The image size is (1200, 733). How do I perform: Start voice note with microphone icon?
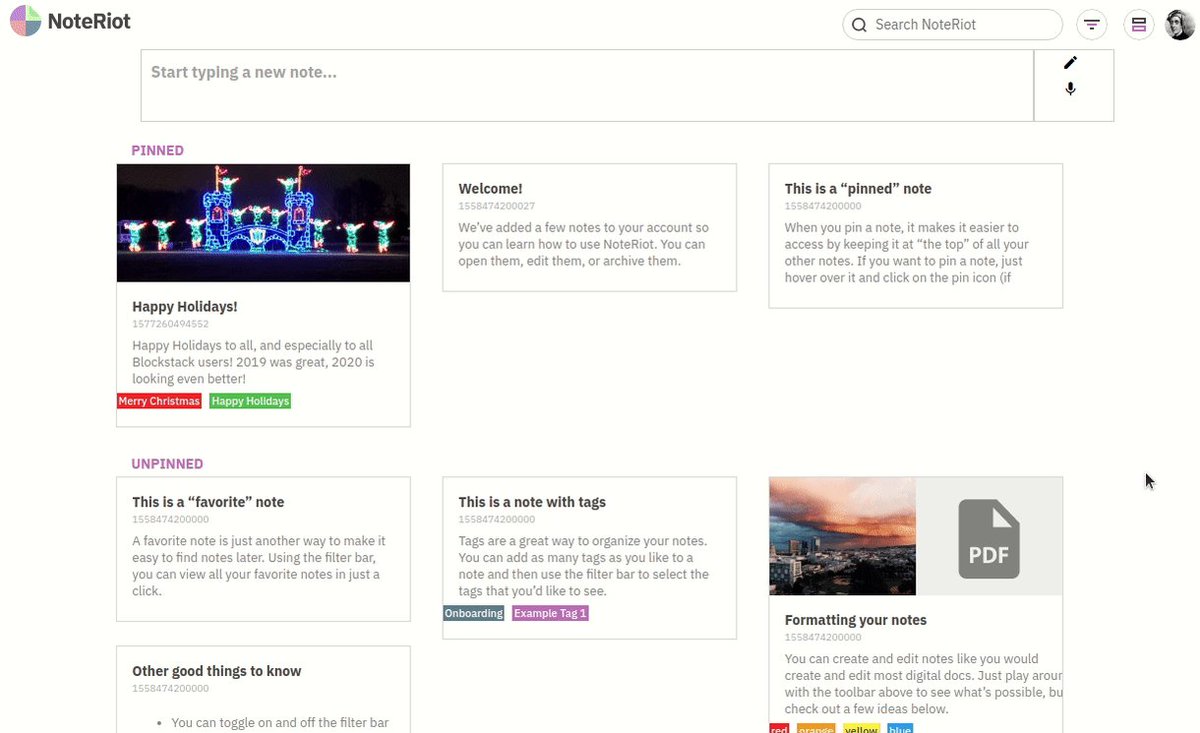(x=1070, y=89)
